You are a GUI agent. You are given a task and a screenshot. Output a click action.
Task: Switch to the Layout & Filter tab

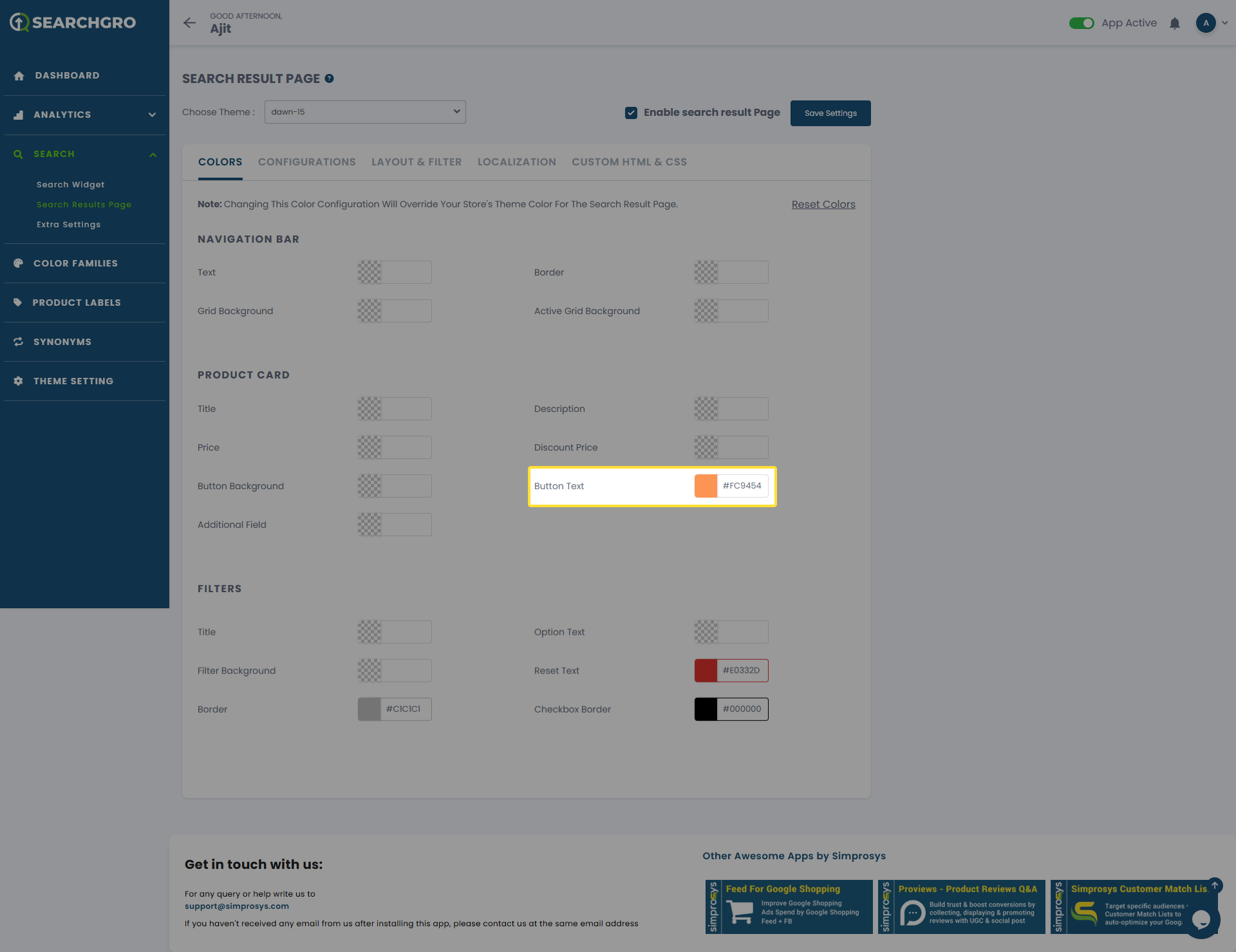pos(417,162)
